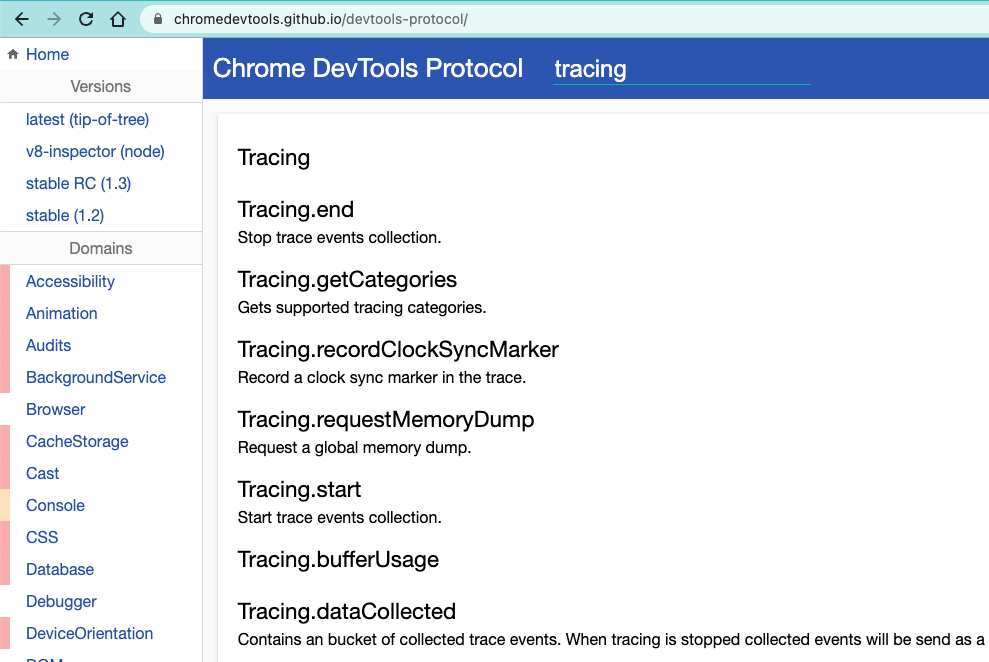
Task: Click 'Gets supported tracing categories.' description
Action: [361, 308]
